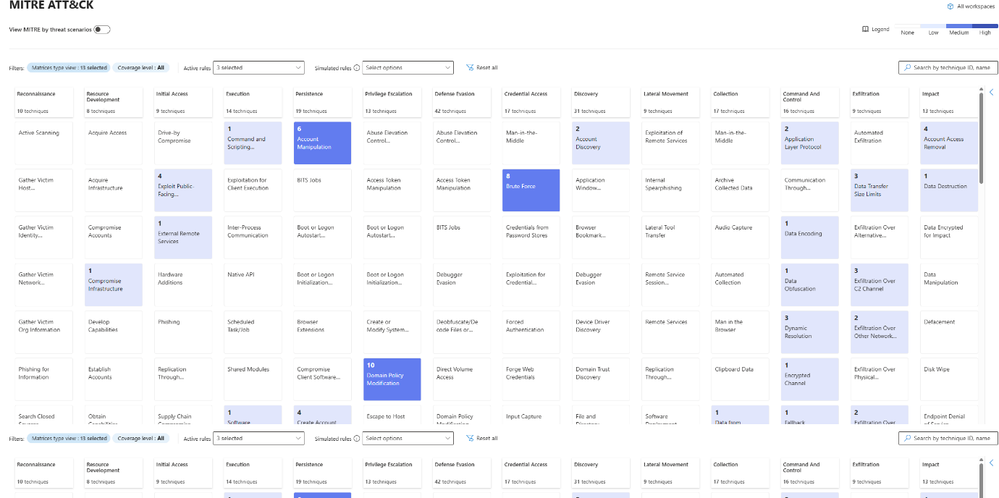The image size is (999, 498).
Task: Open the Dynamic Resolution card showing 3
Action: pyautogui.click(x=810, y=332)
